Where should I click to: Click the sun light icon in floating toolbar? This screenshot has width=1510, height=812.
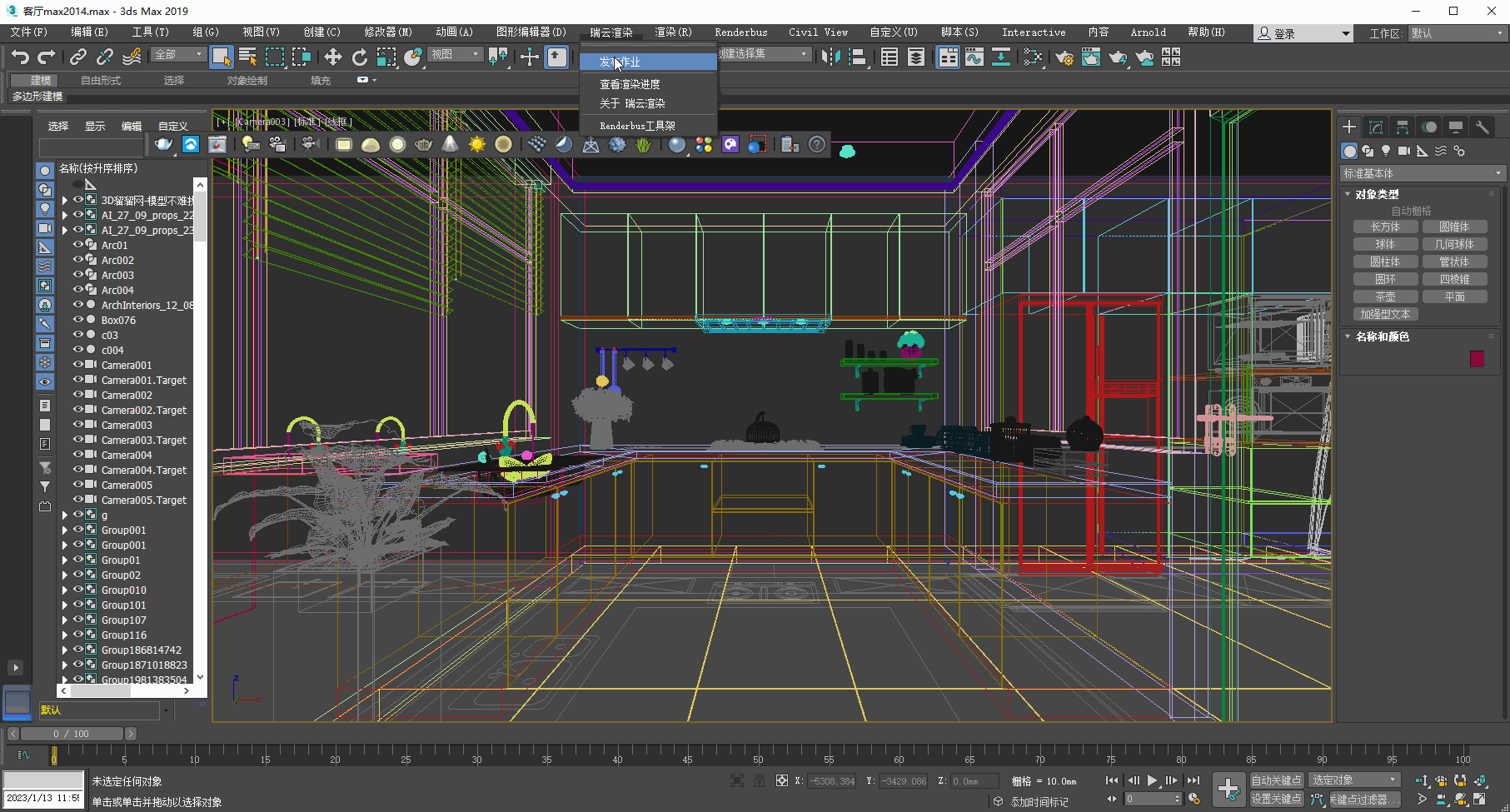coord(476,145)
